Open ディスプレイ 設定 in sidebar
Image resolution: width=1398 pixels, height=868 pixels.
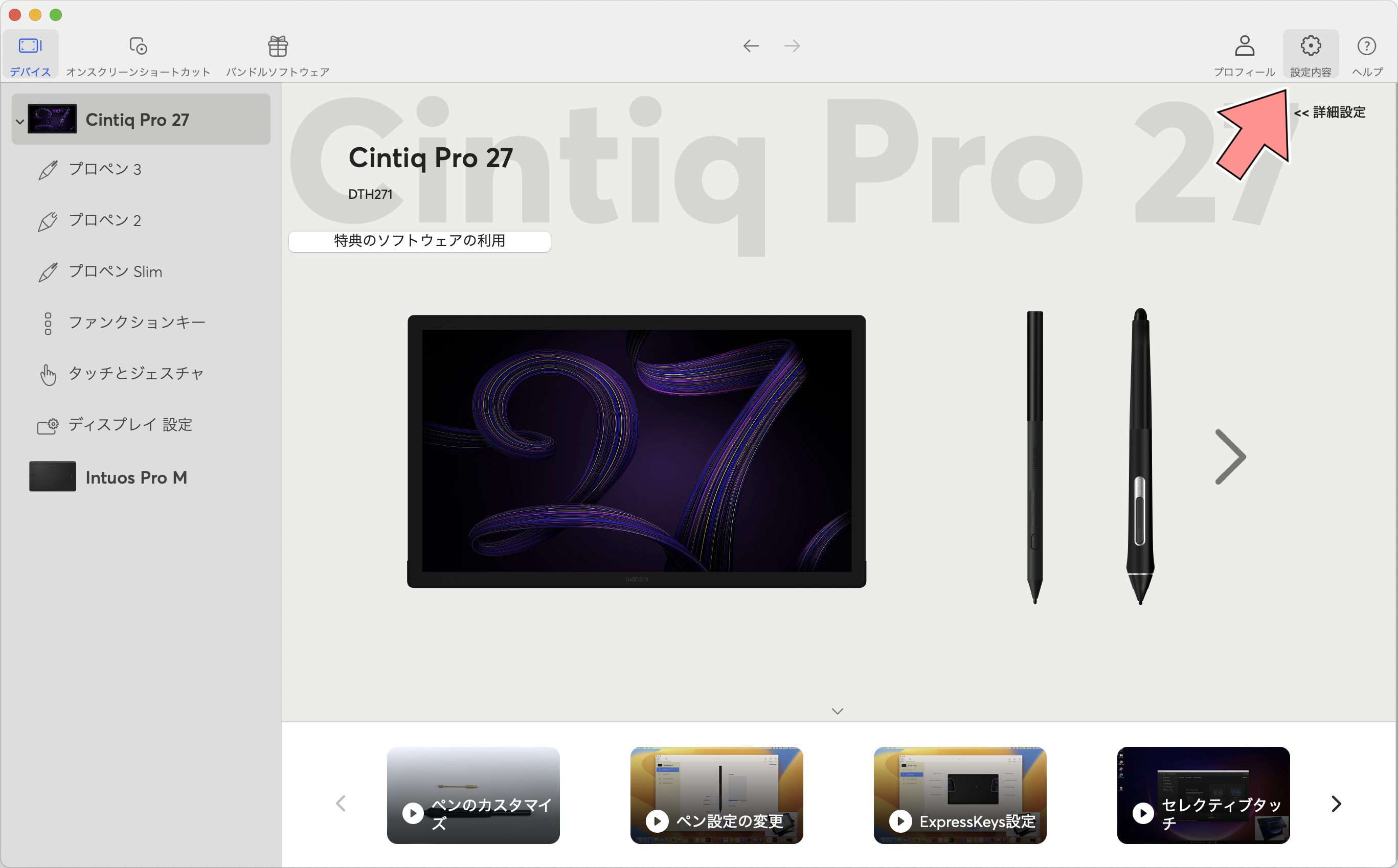tap(141, 425)
